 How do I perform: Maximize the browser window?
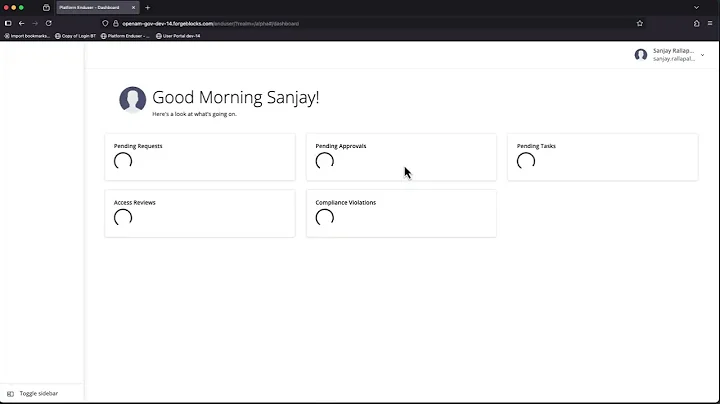pyautogui.click(x=21, y=7)
